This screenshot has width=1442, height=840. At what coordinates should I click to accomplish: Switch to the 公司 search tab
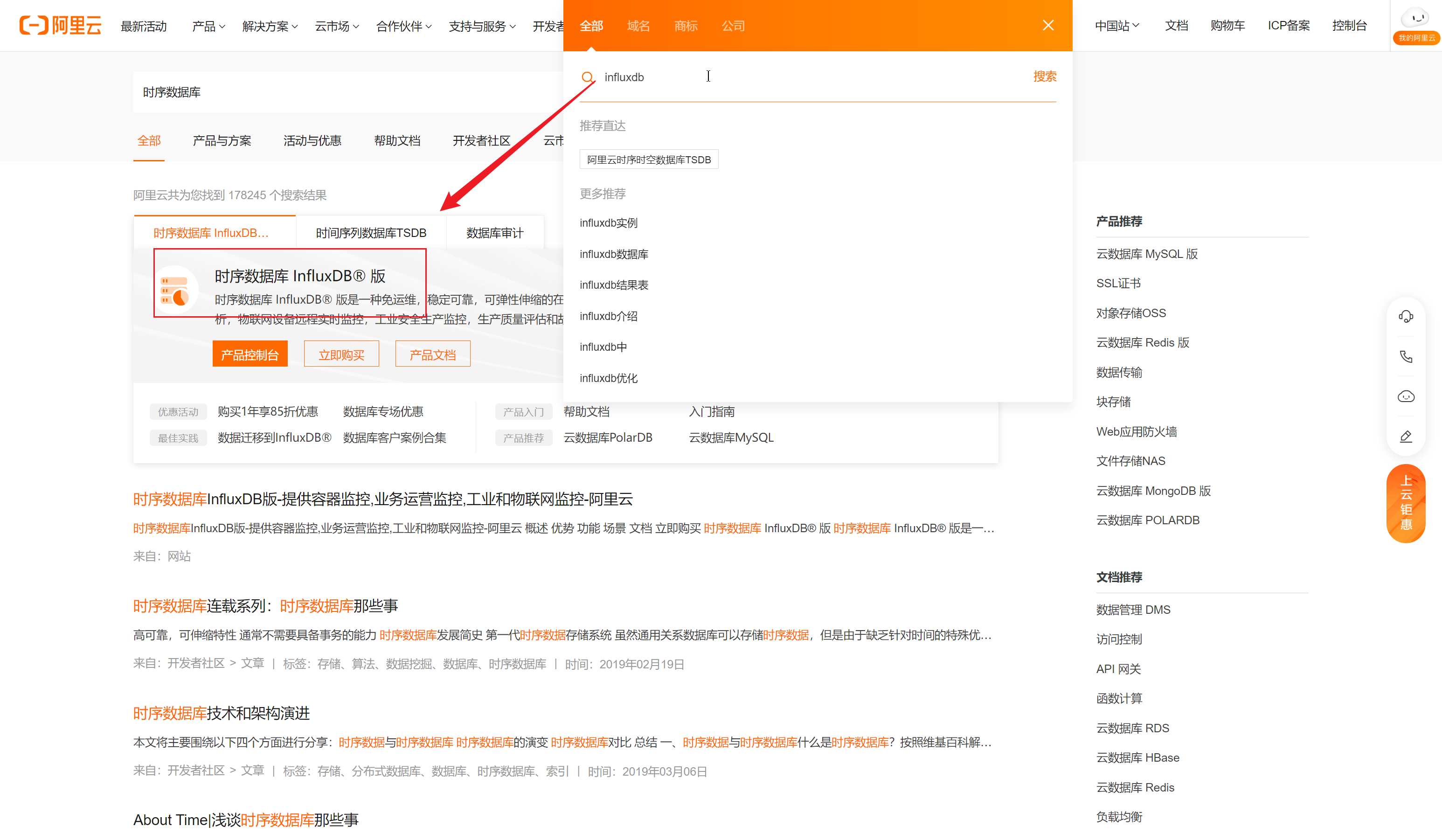click(x=733, y=26)
